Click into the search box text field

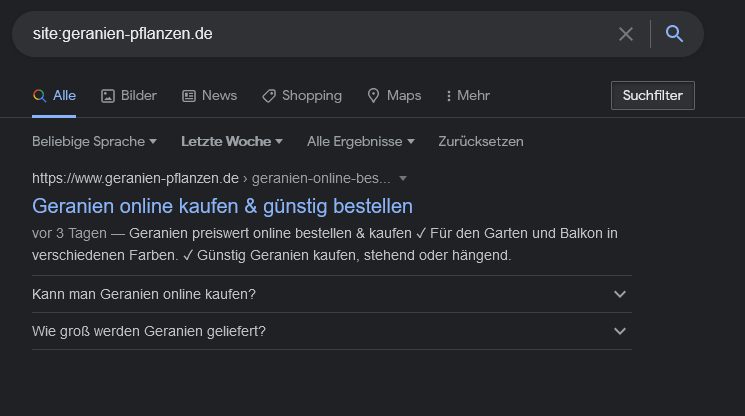300,34
